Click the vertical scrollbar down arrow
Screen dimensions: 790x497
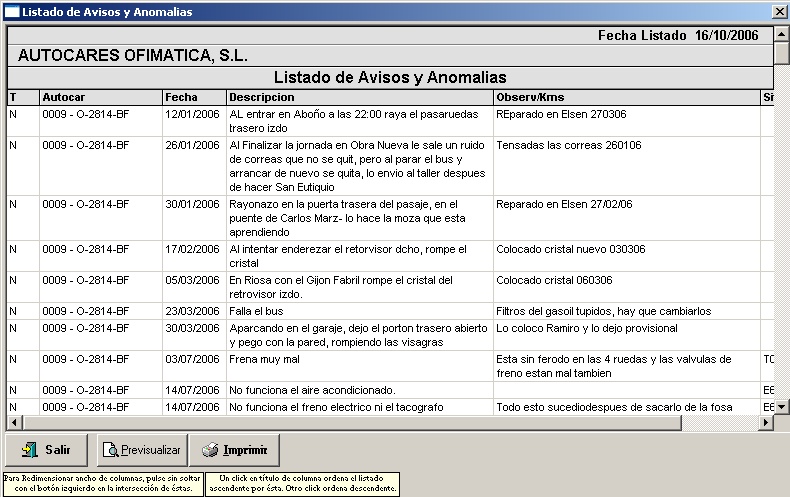pos(781,407)
